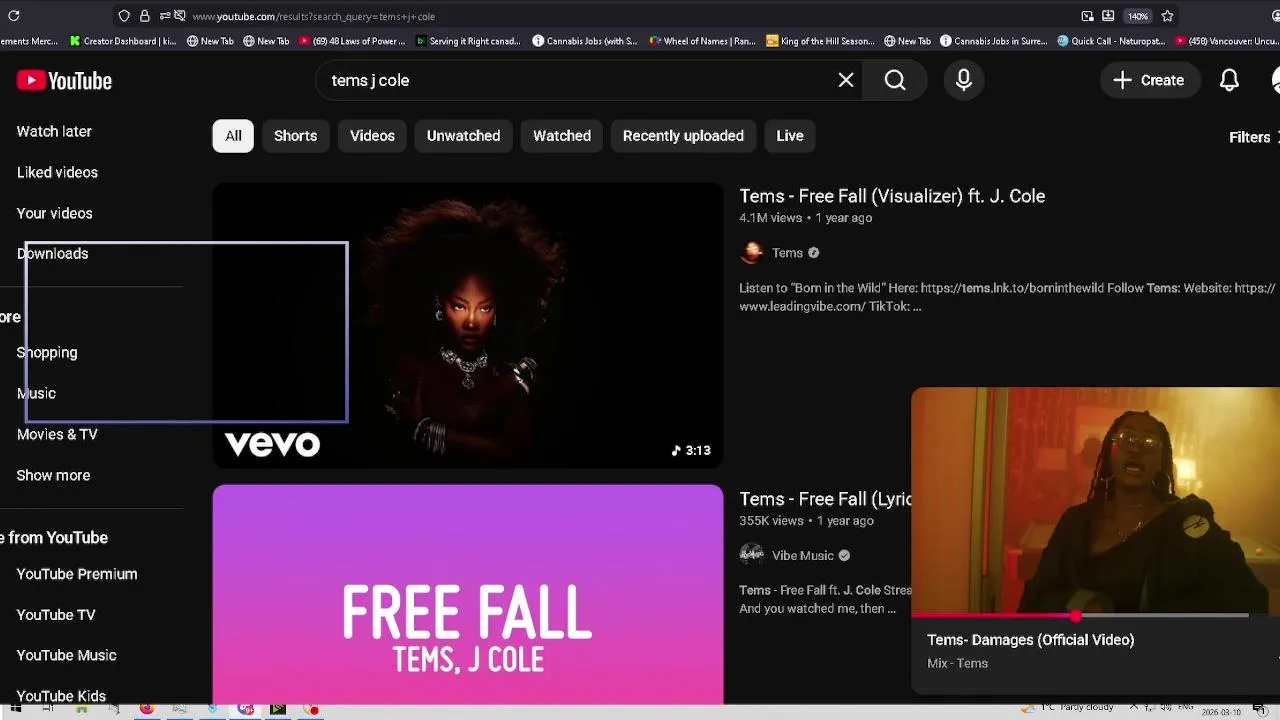Select the Shorts filter chip
Screen dimensions: 1280x720
click(295, 136)
